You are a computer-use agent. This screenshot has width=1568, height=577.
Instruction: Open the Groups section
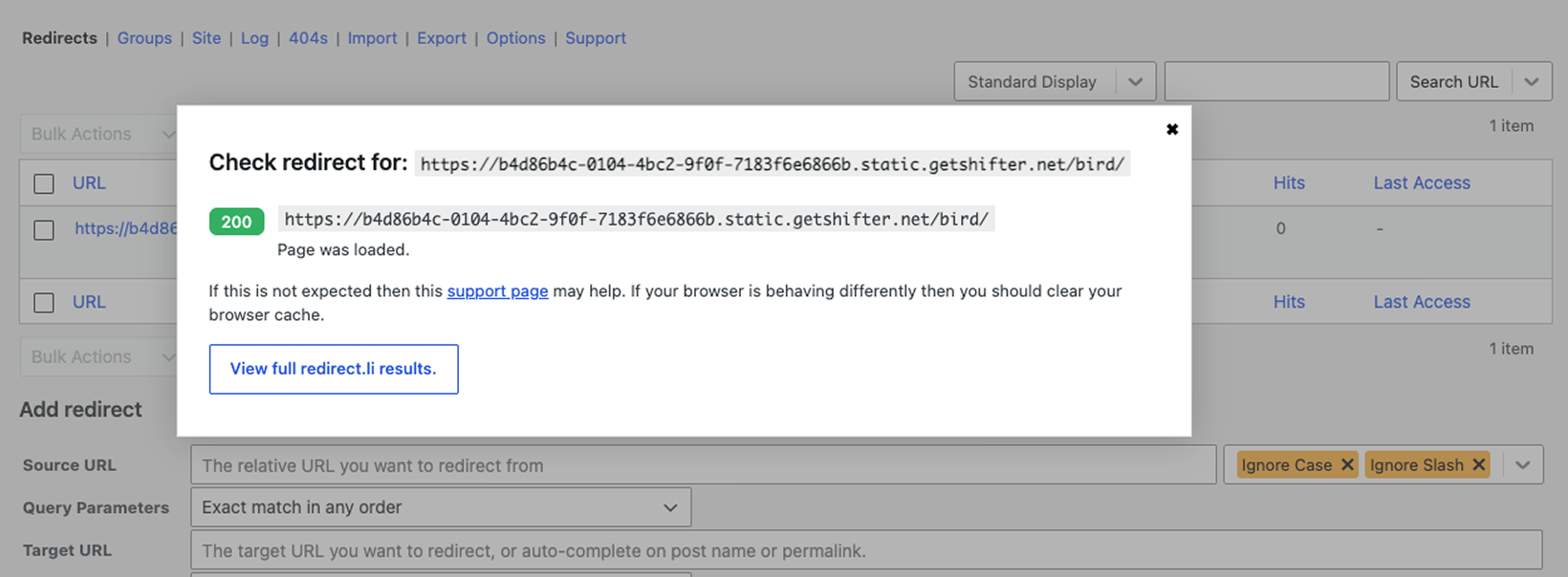coord(144,38)
